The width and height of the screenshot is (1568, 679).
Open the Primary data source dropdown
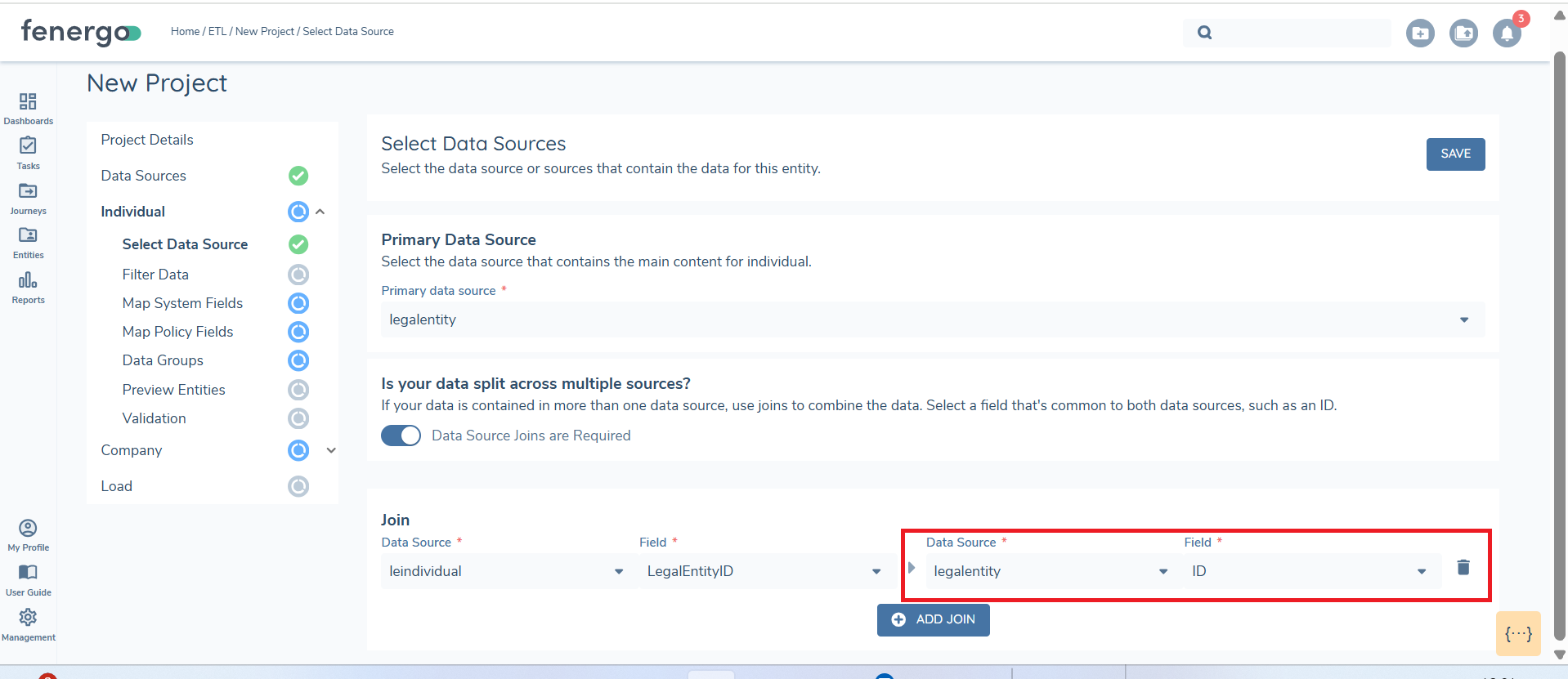pos(932,319)
